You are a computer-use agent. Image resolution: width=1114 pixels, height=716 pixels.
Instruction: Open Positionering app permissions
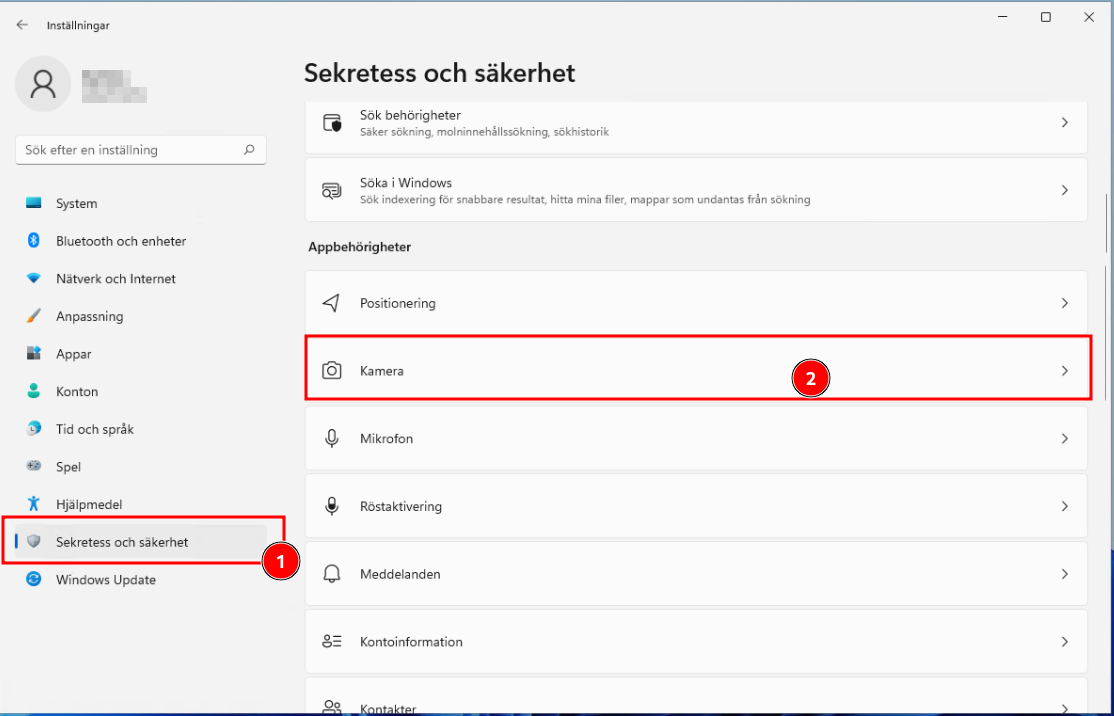coord(696,303)
